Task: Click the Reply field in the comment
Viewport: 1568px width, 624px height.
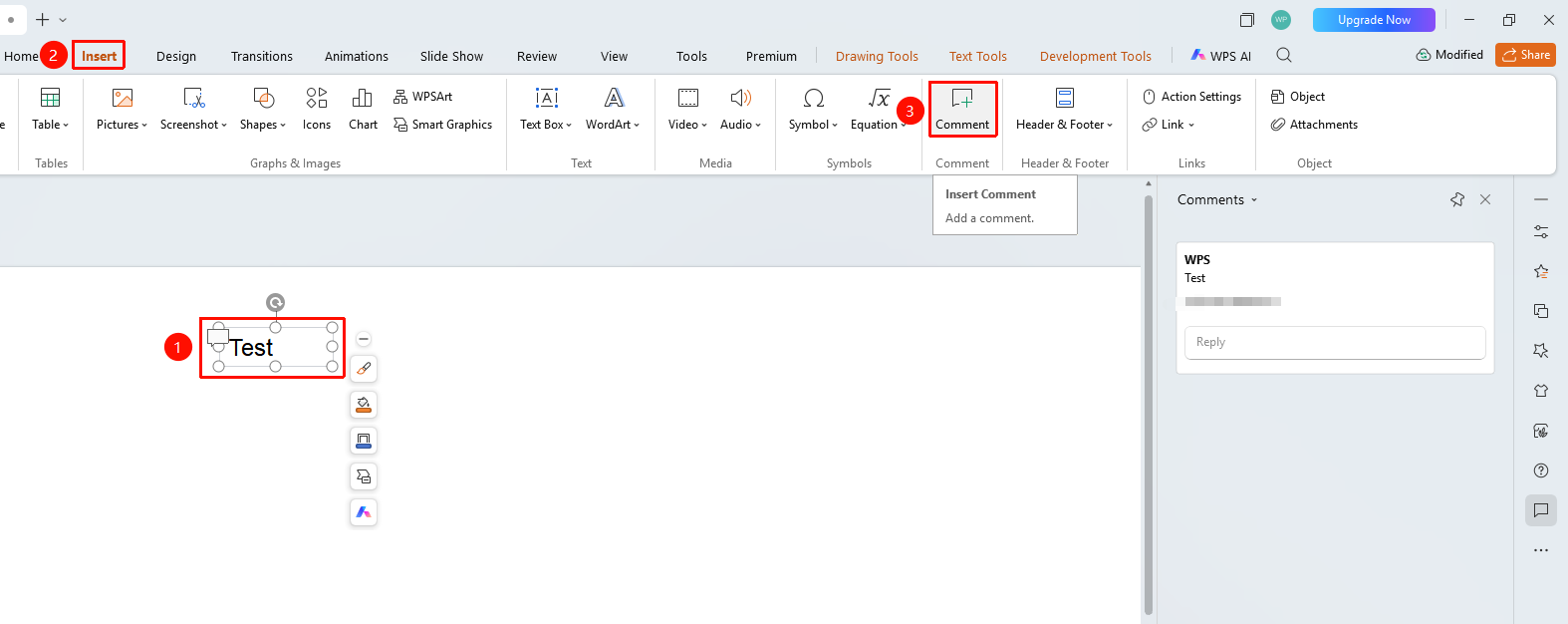Action: point(1335,342)
